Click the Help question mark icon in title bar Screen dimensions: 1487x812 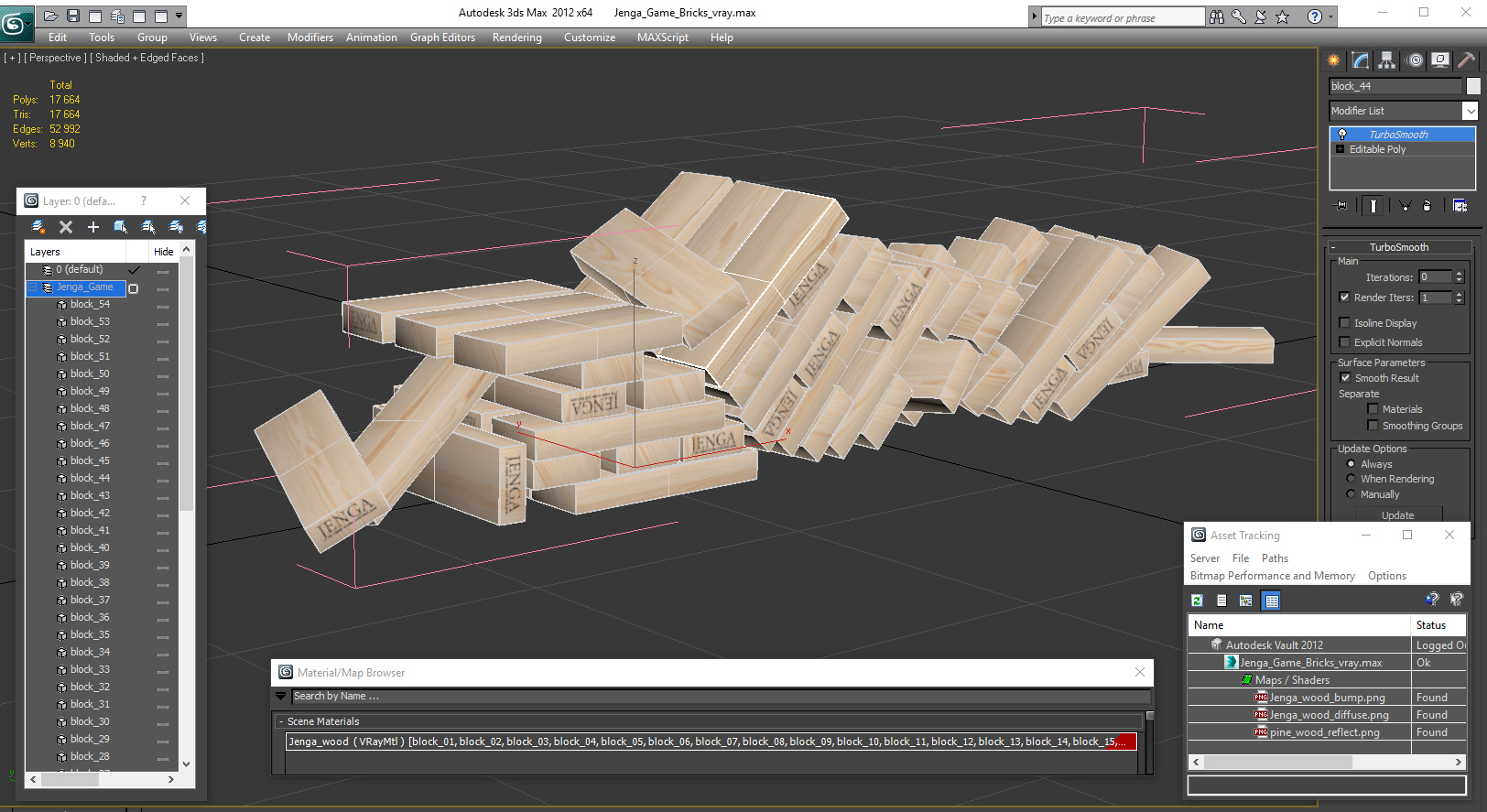(x=1315, y=16)
